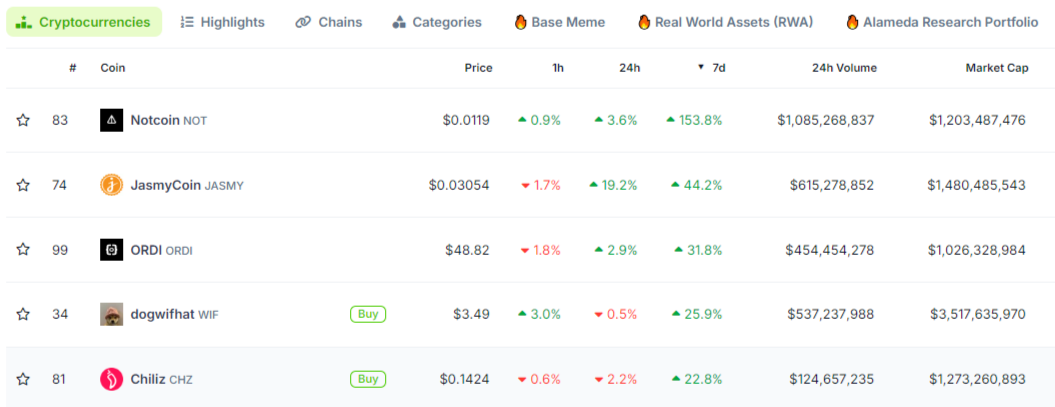Click the Chiliz red logo icon
Screen dimensions: 1055x407
pyautogui.click(x=112, y=379)
